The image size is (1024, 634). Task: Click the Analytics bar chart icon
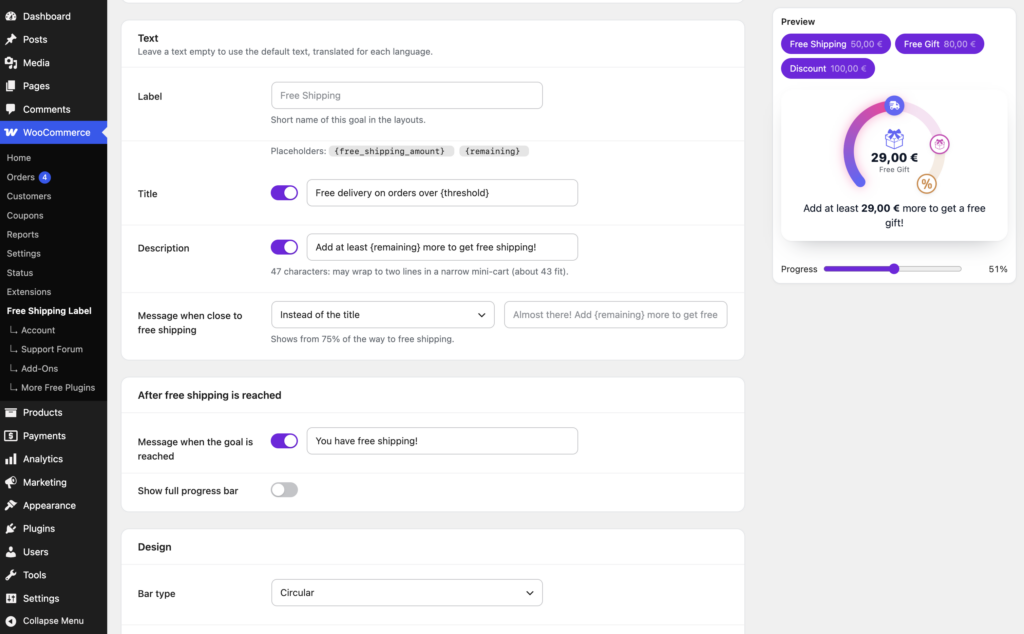pos(10,459)
